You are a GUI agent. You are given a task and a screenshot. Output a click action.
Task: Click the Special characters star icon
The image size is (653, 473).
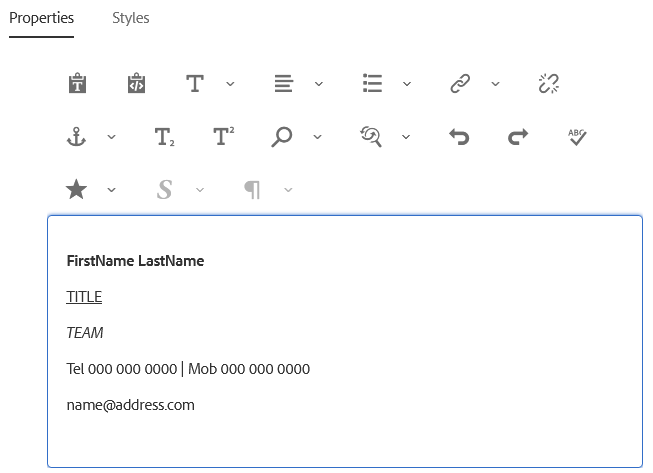point(77,189)
